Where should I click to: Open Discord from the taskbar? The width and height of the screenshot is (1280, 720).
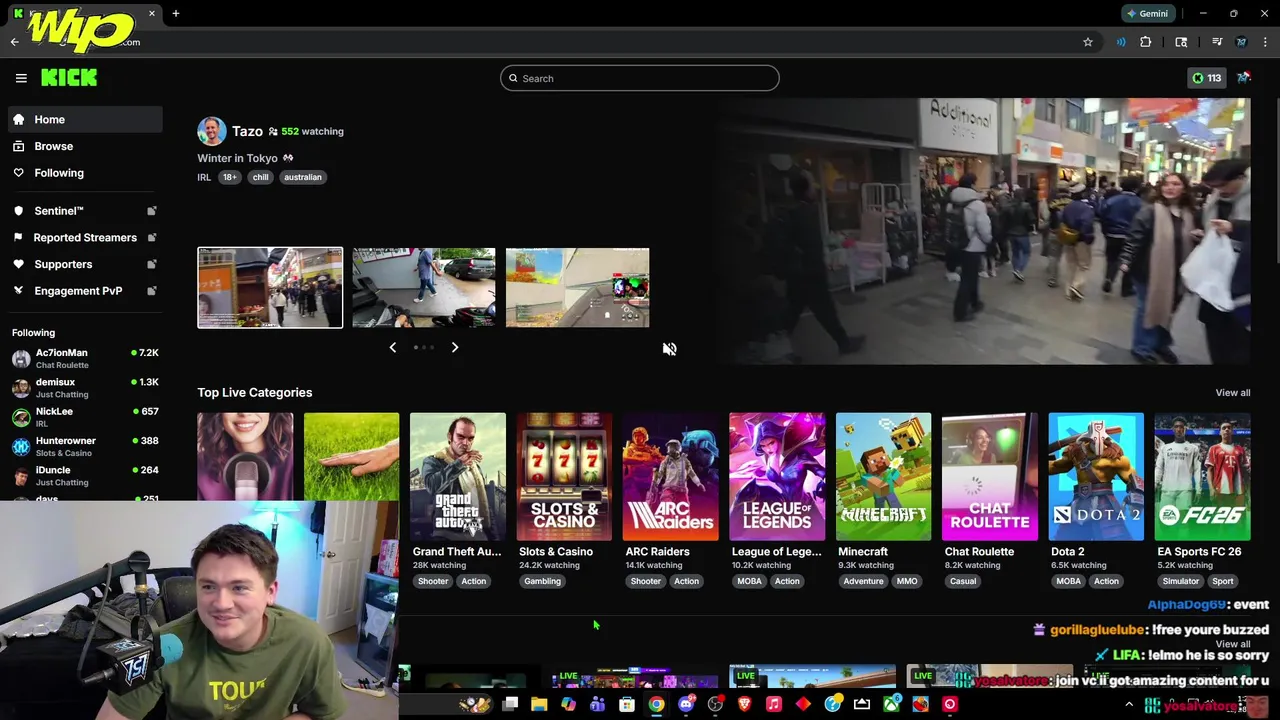(686, 704)
